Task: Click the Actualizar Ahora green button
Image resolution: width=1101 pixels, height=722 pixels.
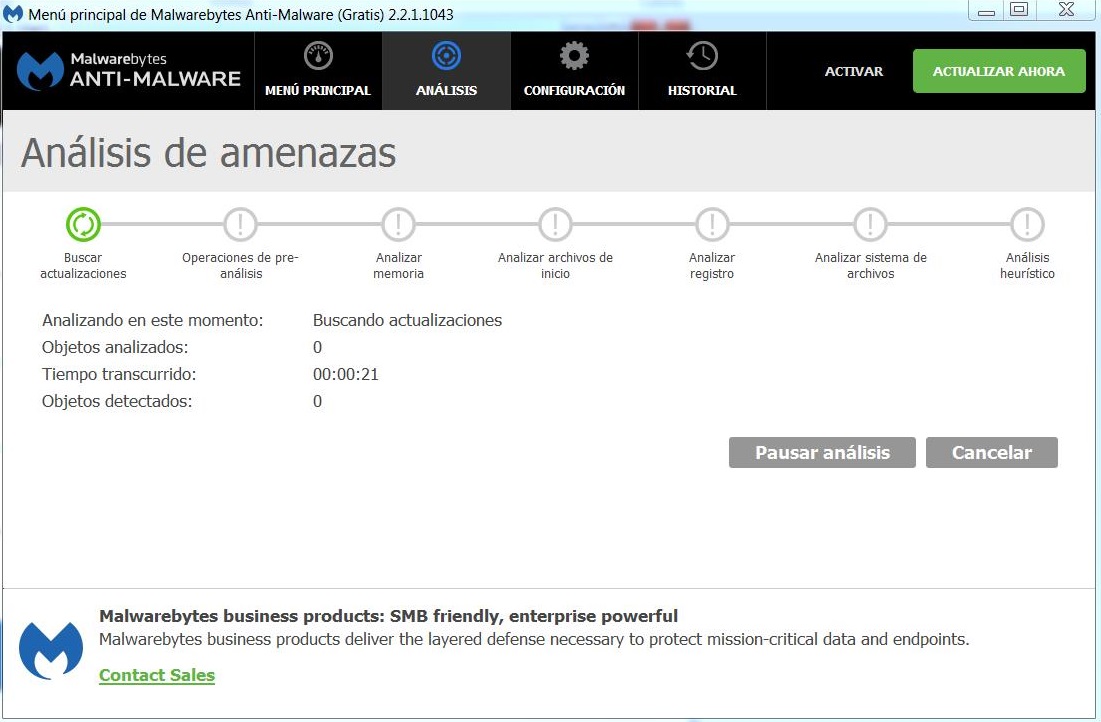Action: 999,71
